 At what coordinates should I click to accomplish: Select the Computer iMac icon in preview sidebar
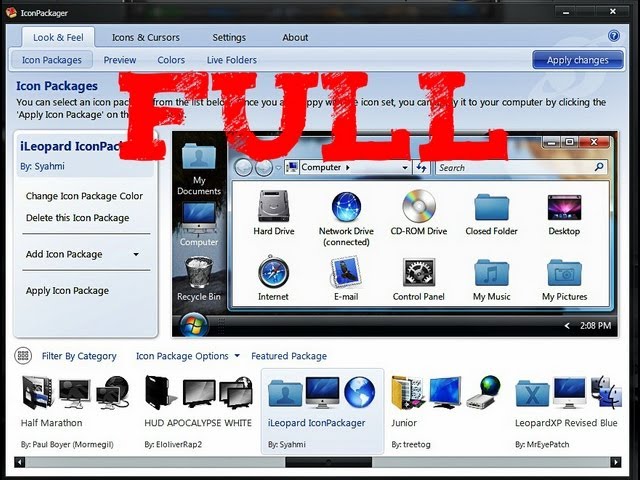[199, 217]
